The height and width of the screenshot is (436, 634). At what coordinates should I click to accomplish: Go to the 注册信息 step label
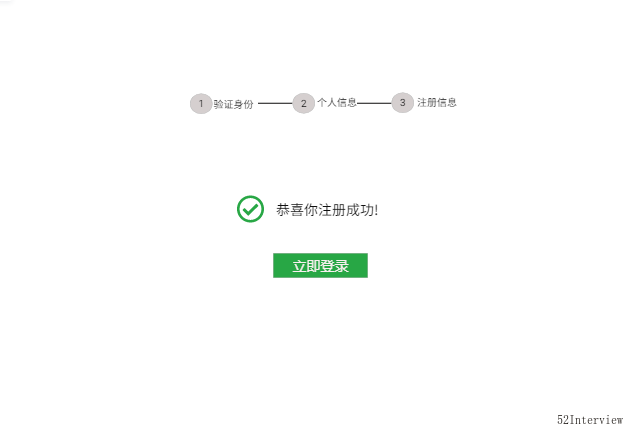point(437,102)
